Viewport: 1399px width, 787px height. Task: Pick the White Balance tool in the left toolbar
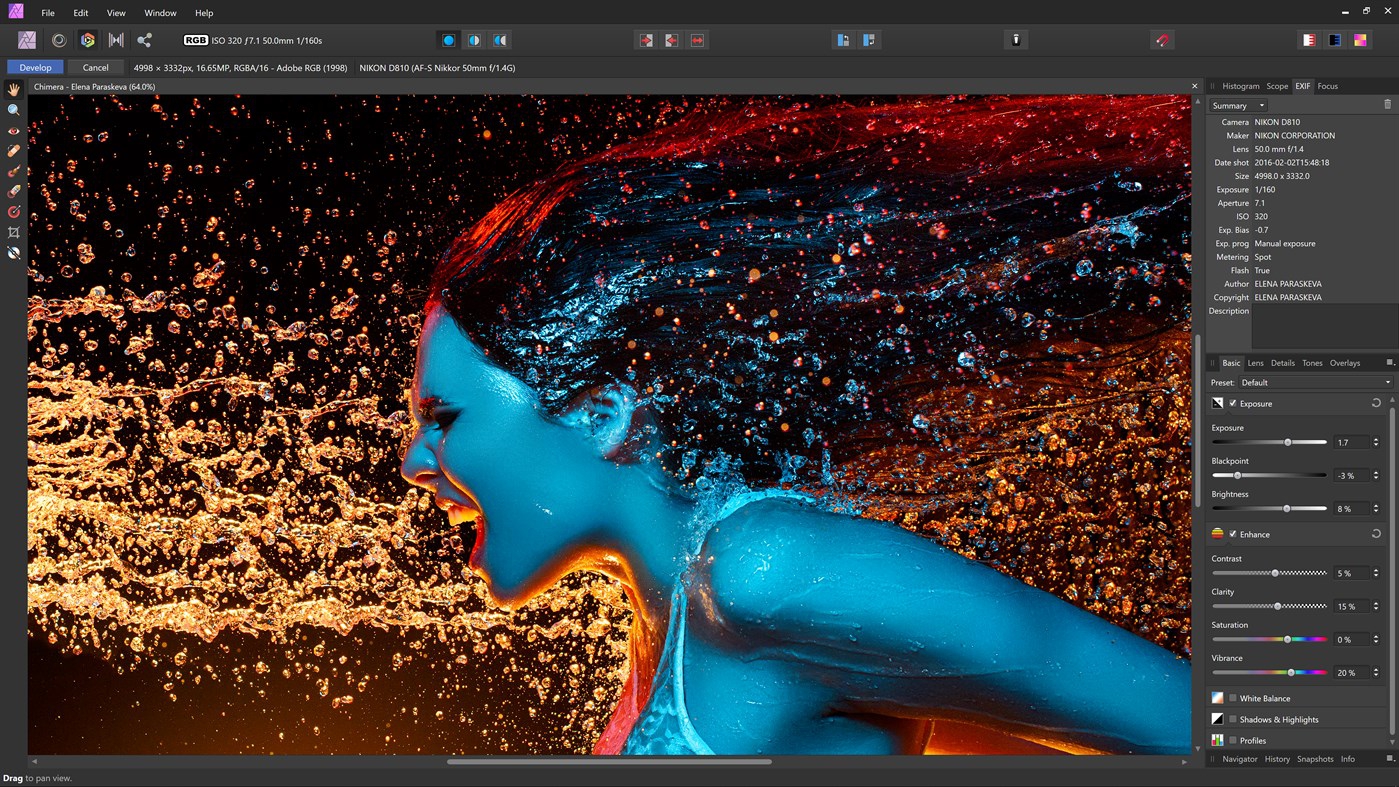tap(13, 253)
